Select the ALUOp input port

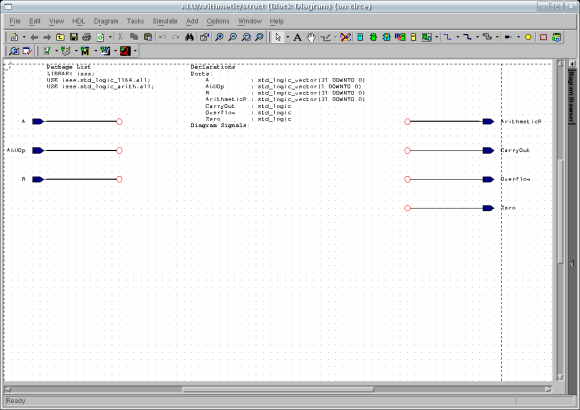[x=38, y=150]
